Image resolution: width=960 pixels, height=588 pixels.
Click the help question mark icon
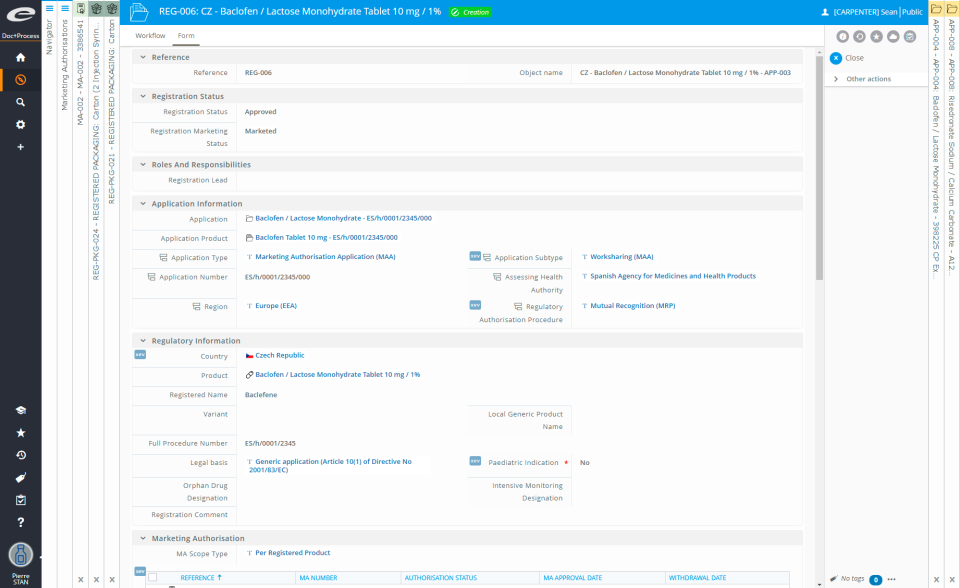click(x=20, y=522)
